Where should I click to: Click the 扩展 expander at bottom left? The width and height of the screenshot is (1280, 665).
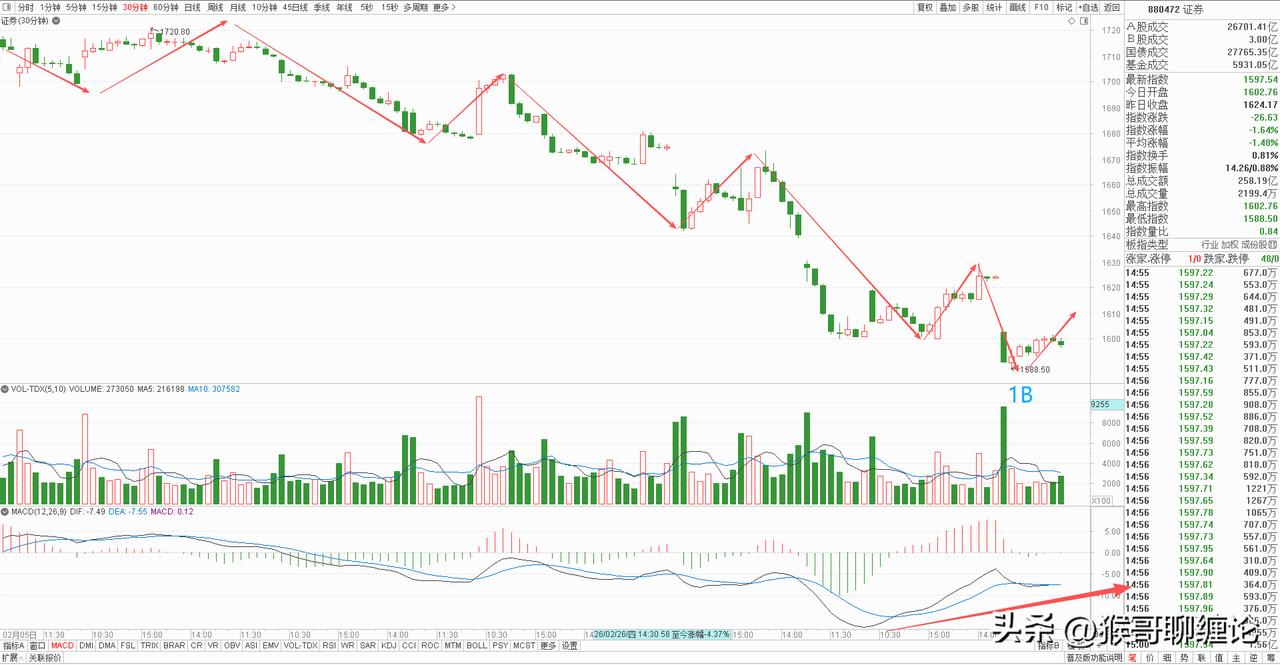click(12, 657)
